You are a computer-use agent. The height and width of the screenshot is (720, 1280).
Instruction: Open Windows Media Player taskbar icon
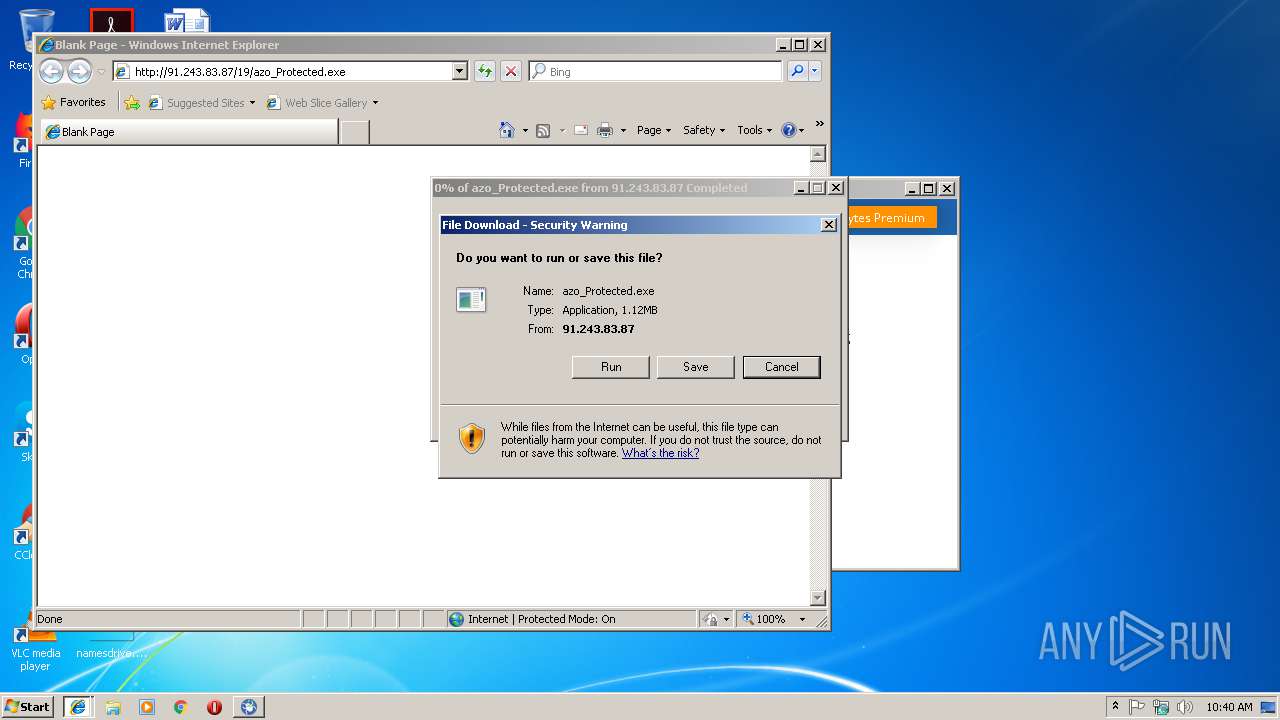147,706
